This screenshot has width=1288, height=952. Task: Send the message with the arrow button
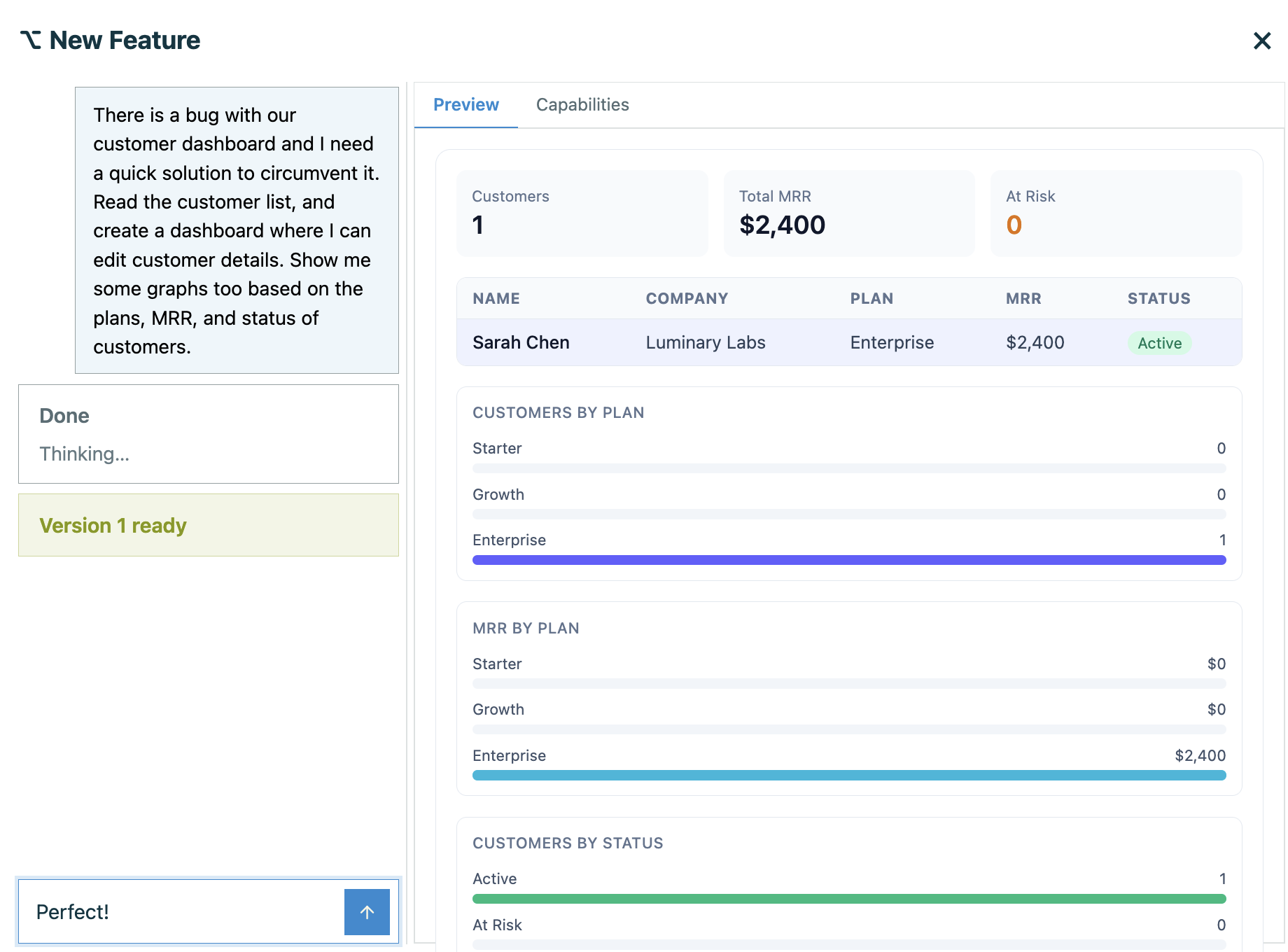367,911
